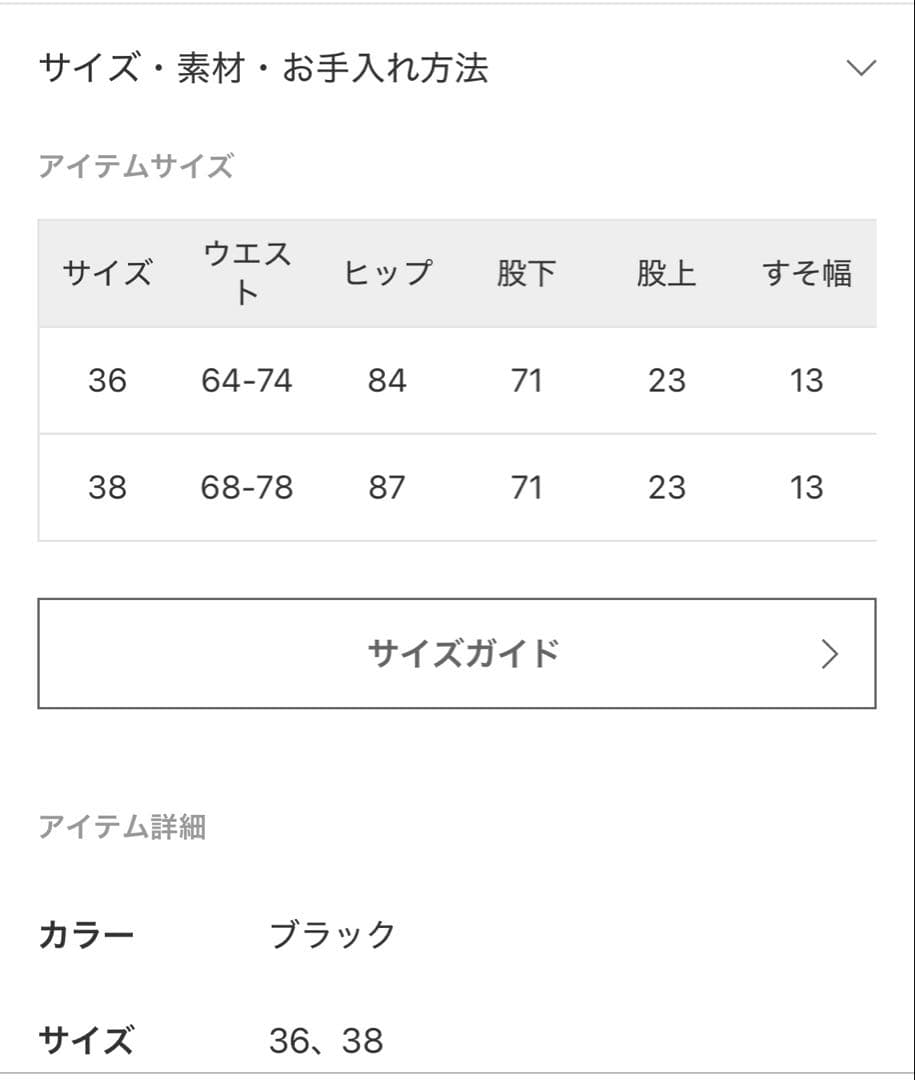Select size 38 row in the table
This screenshot has height=1080, width=915.
click(x=457, y=487)
